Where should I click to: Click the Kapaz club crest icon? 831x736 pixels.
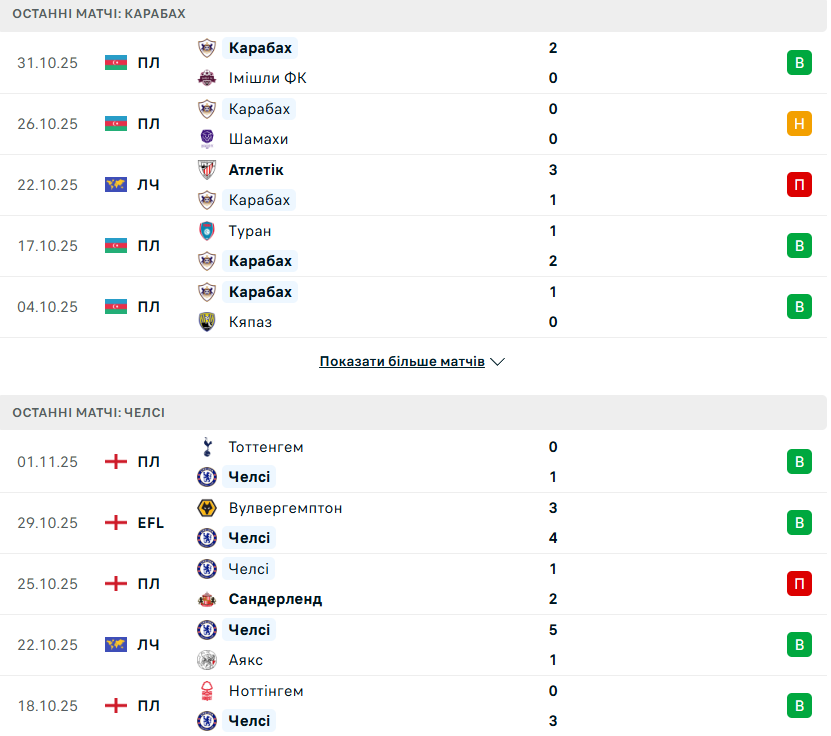coord(207,322)
